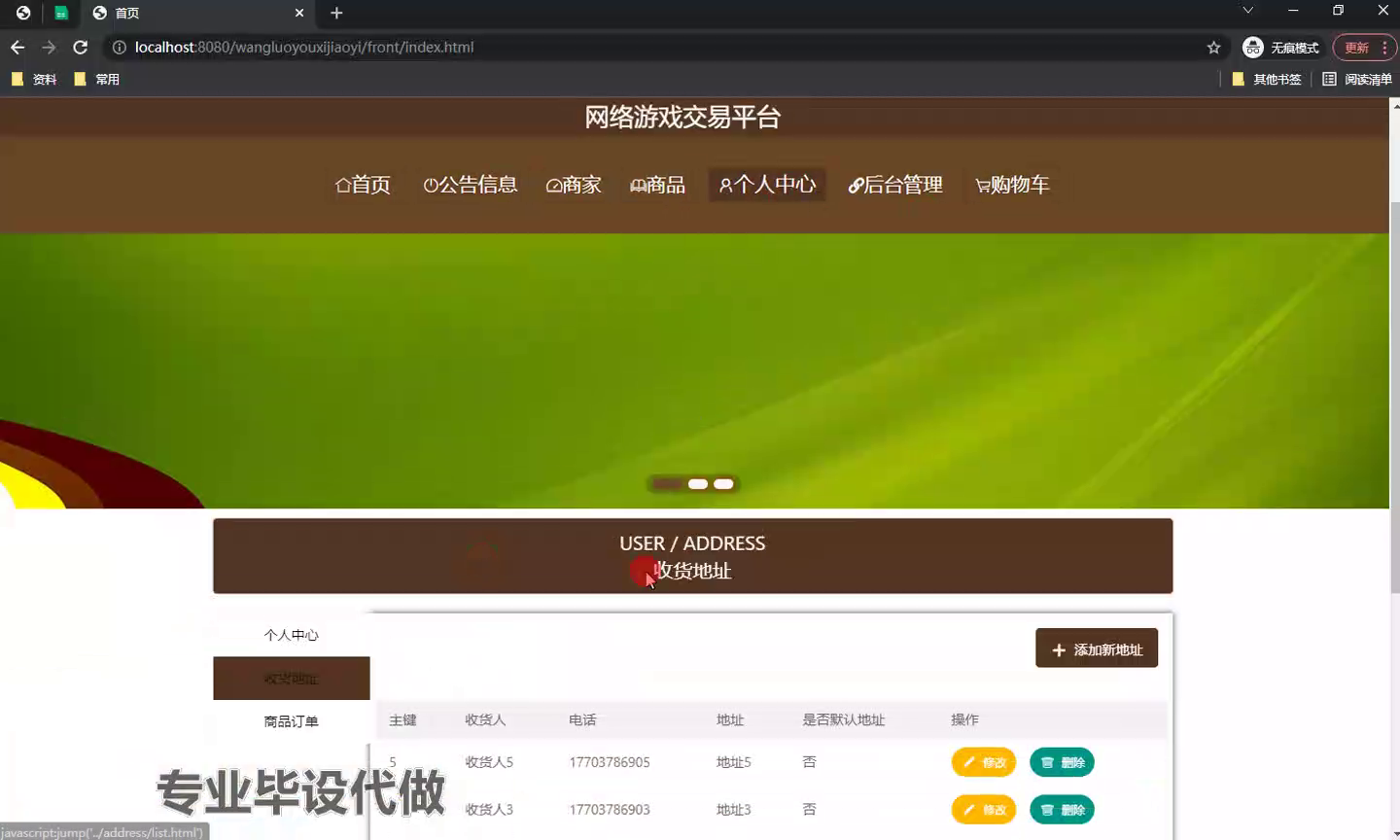Open the tab search chevron
This screenshot has height=840, width=1400.
[x=1247, y=11]
